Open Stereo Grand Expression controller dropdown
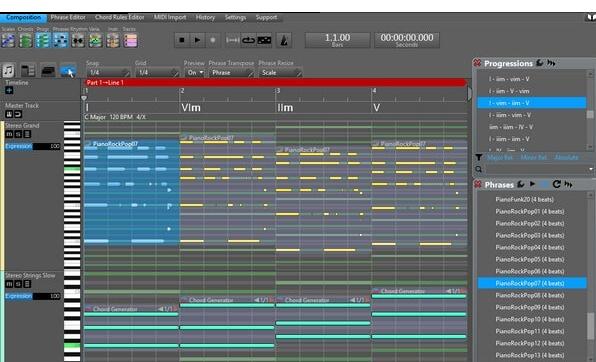Viewport: 596px width, 362px height. [x=19, y=146]
